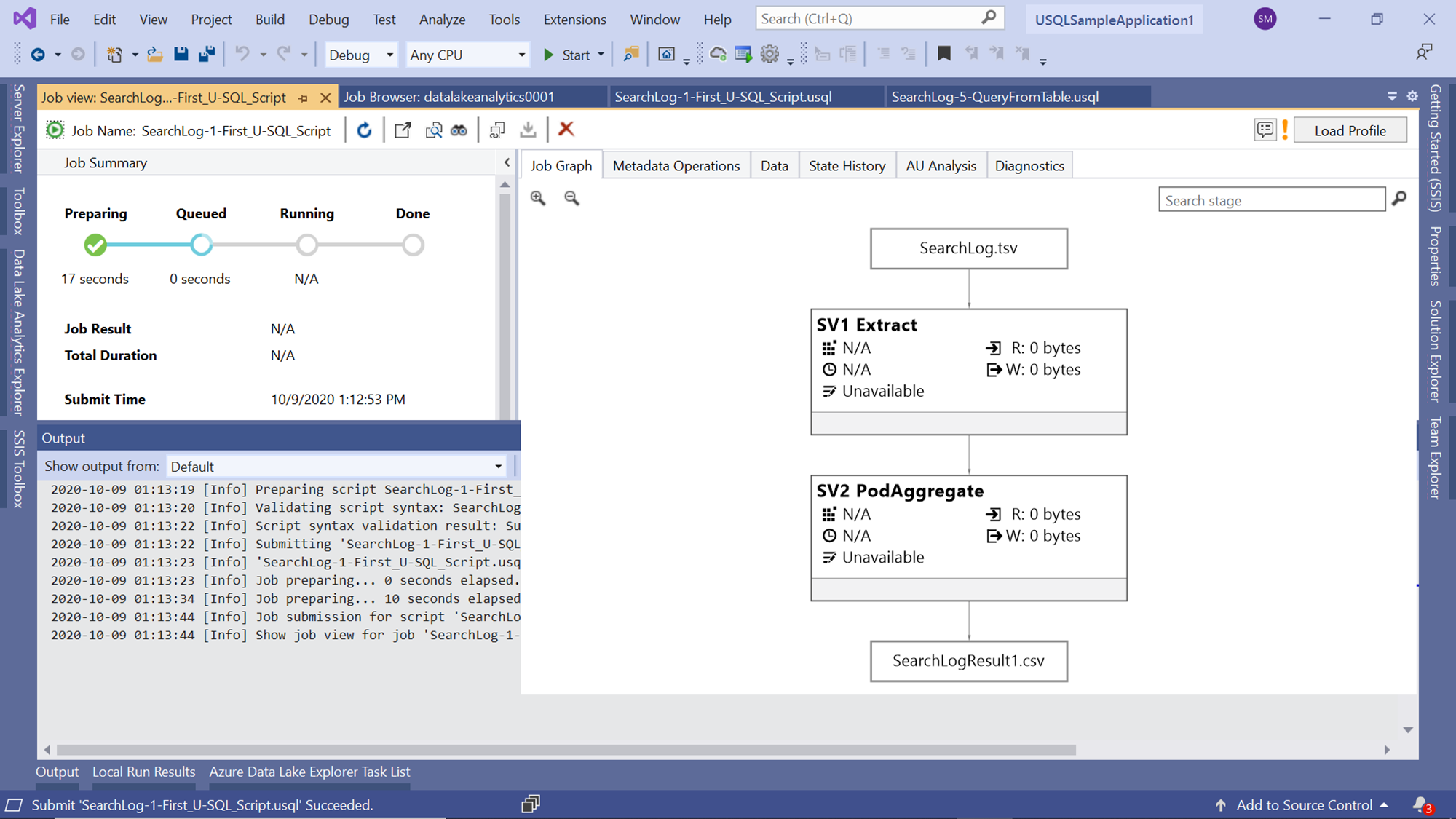Click the Save All toolbar icon
Image resolution: width=1456 pixels, height=819 pixels.
(207, 54)
